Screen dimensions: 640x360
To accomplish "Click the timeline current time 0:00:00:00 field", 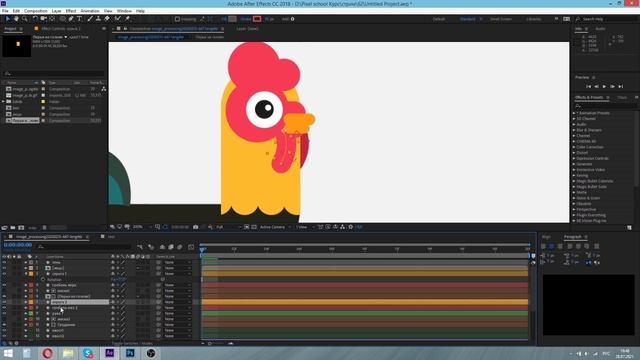I will (x=18, y=245).
